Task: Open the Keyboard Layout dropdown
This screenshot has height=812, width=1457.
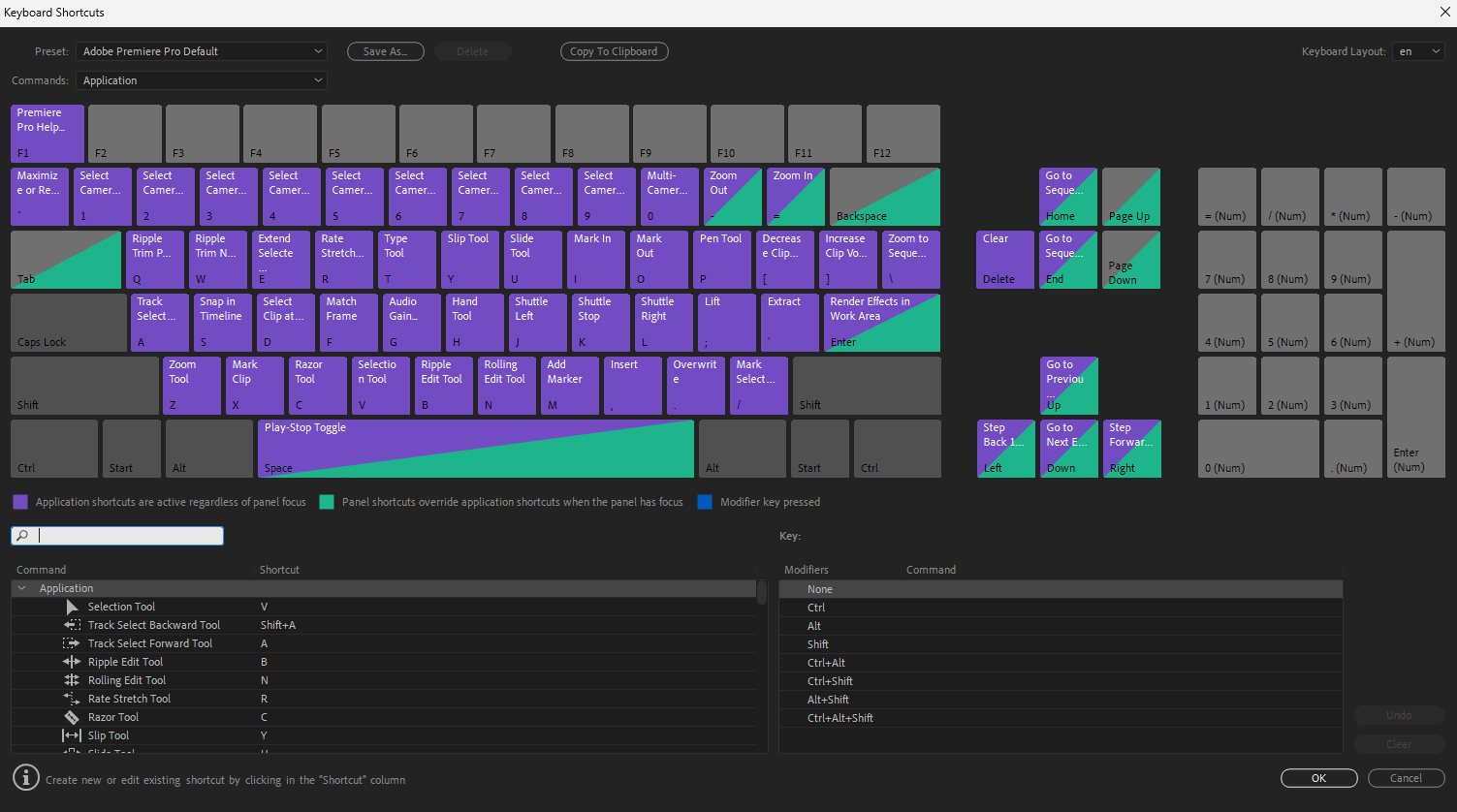Action: pos(1418,51)
